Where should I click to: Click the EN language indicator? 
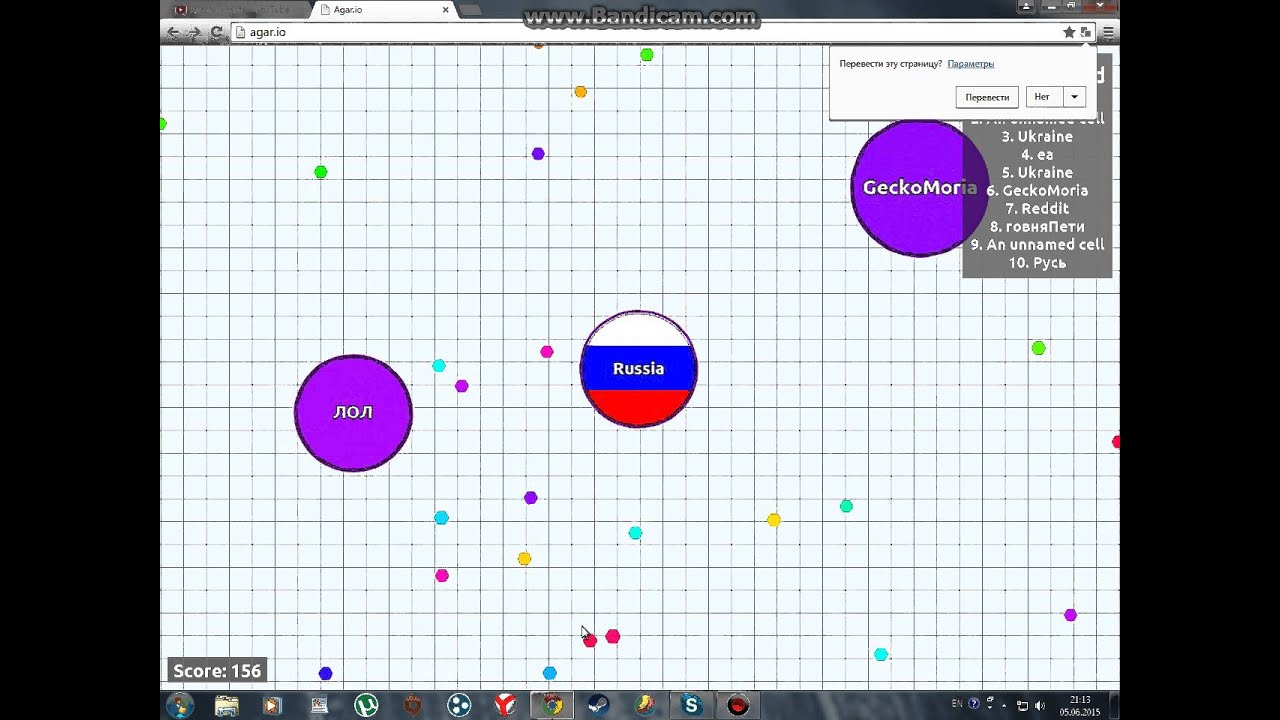pyautogui.click(x=957, y=704)
